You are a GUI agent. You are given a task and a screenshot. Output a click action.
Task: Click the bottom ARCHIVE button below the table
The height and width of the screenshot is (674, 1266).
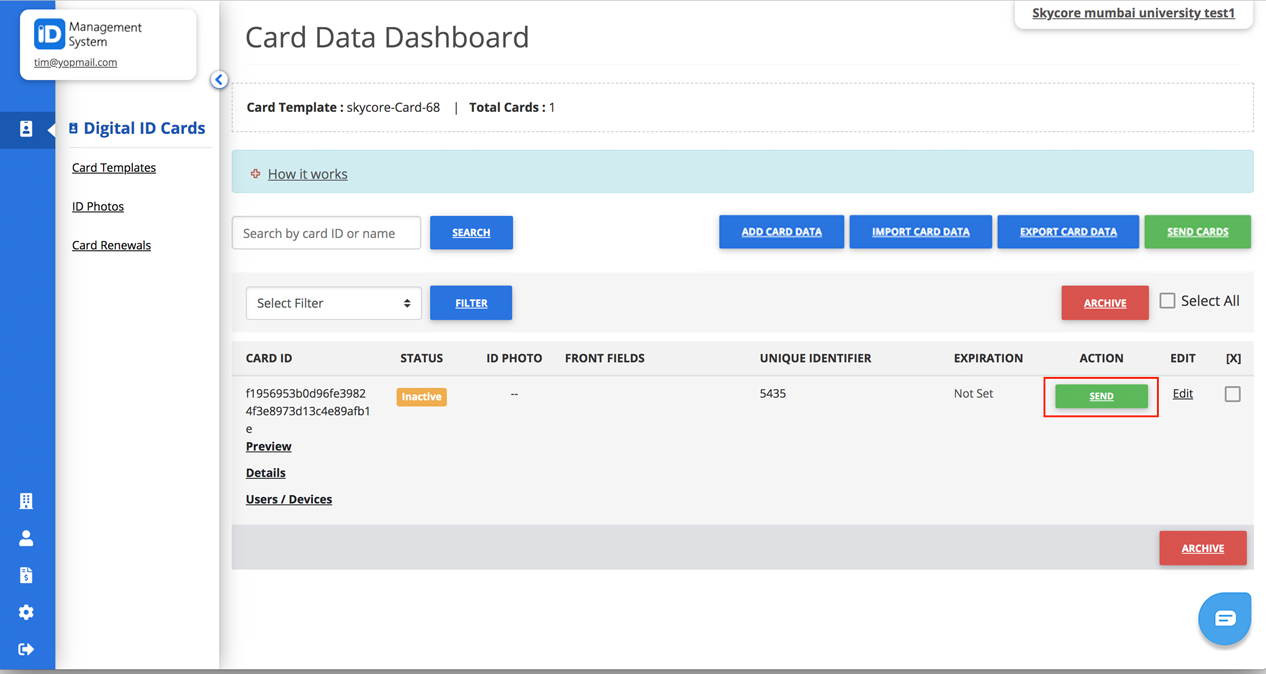coord(1203,548)
